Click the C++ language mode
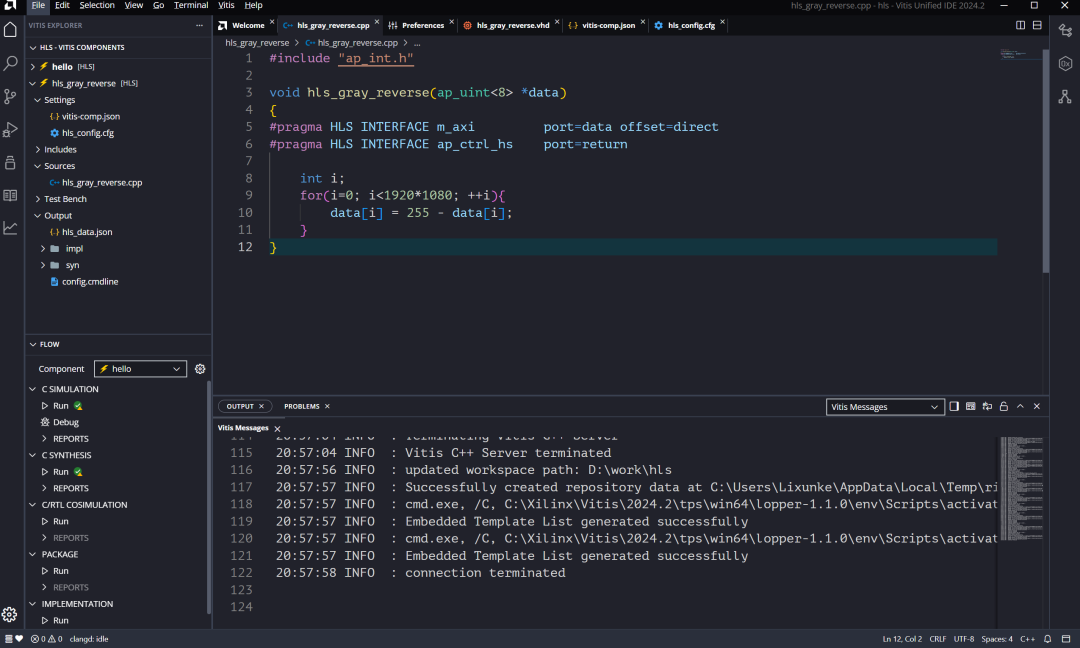The width and height of the screenshot is (1080, 648). [1027, 639]
